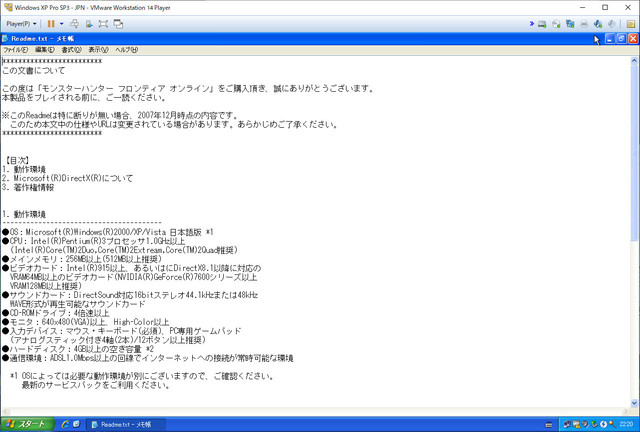640x432 pixels.
Task: Open the 表示(V) menu in Notepad
Action: [x=98, y=49]
